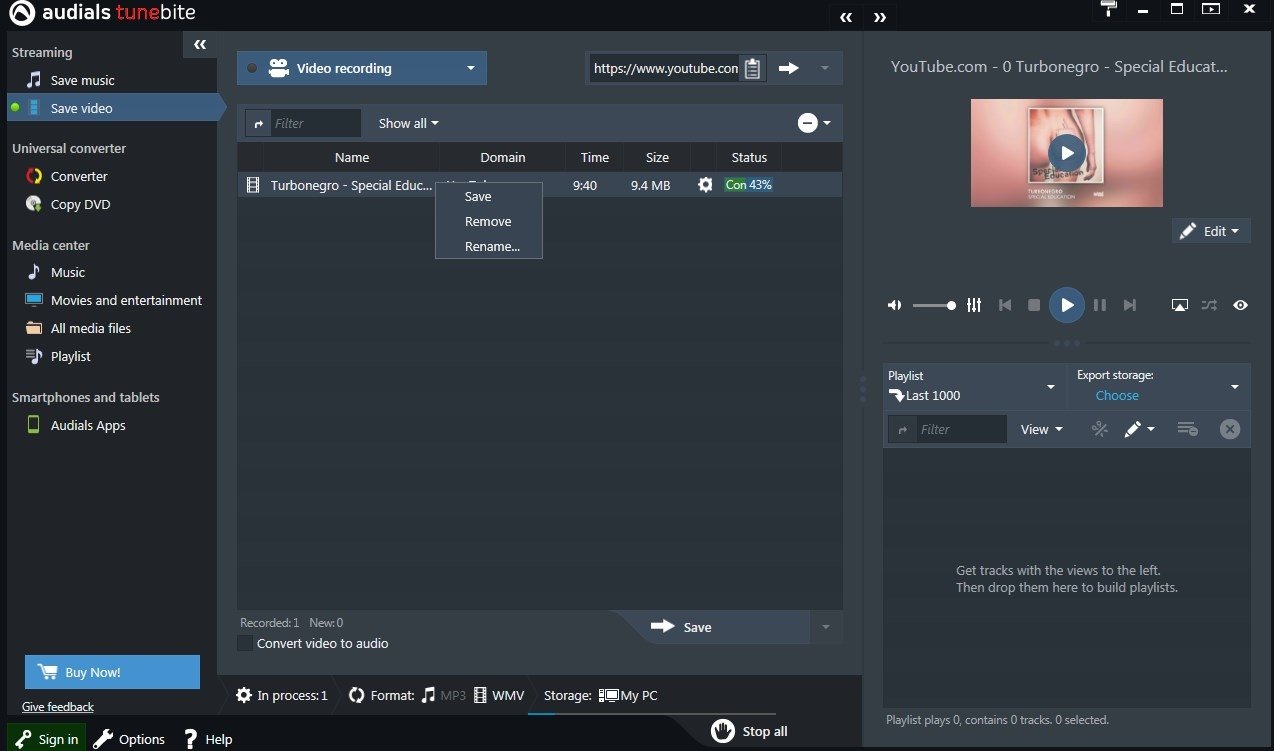Click the Buy Now! button
This screenshot has width=1274, height=751.
(x=112, y=672)
